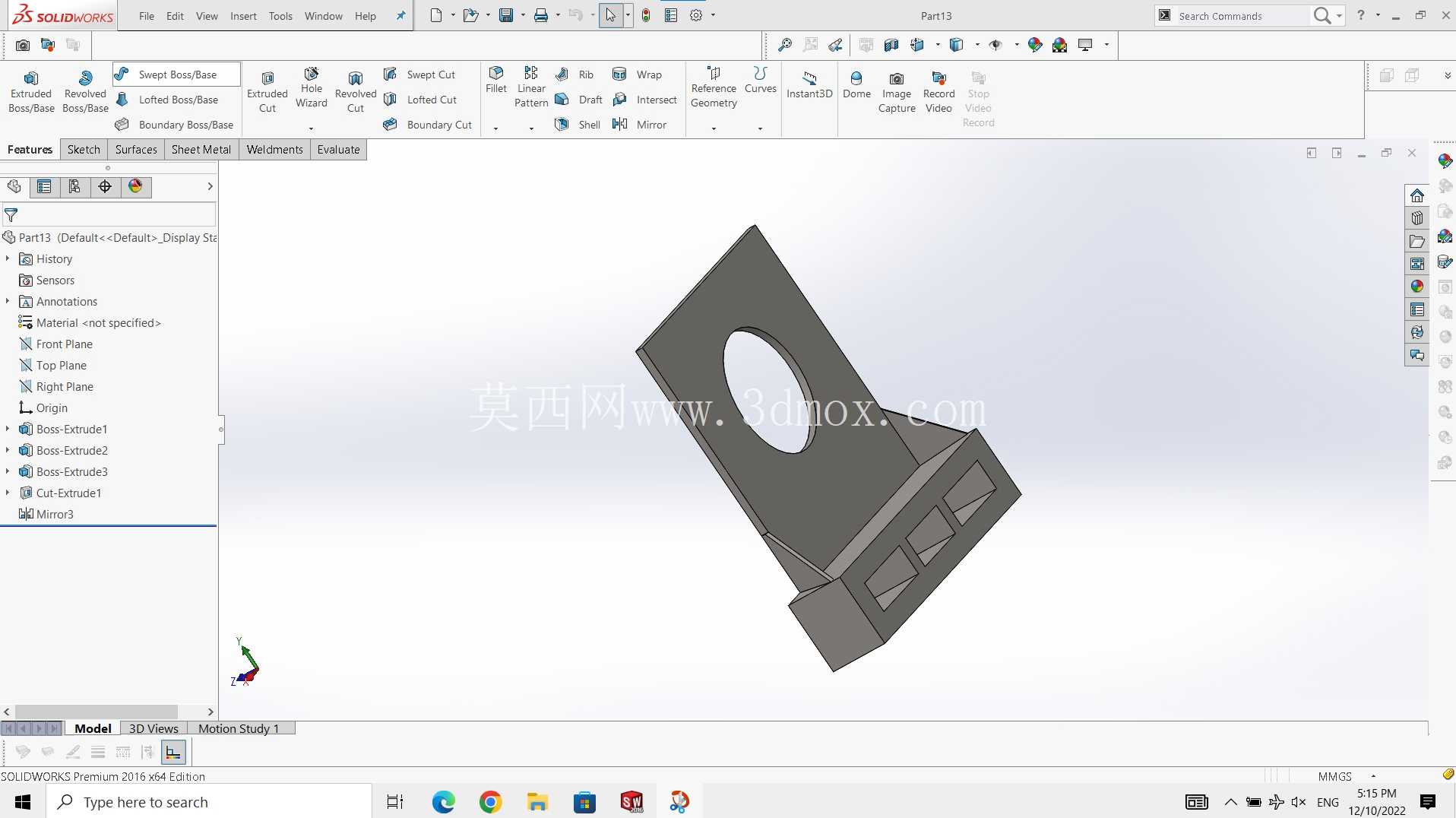Viewport: 1456px width, 818px height.
Task: Open the Insert menu
Action: click(x=243, y=16)
